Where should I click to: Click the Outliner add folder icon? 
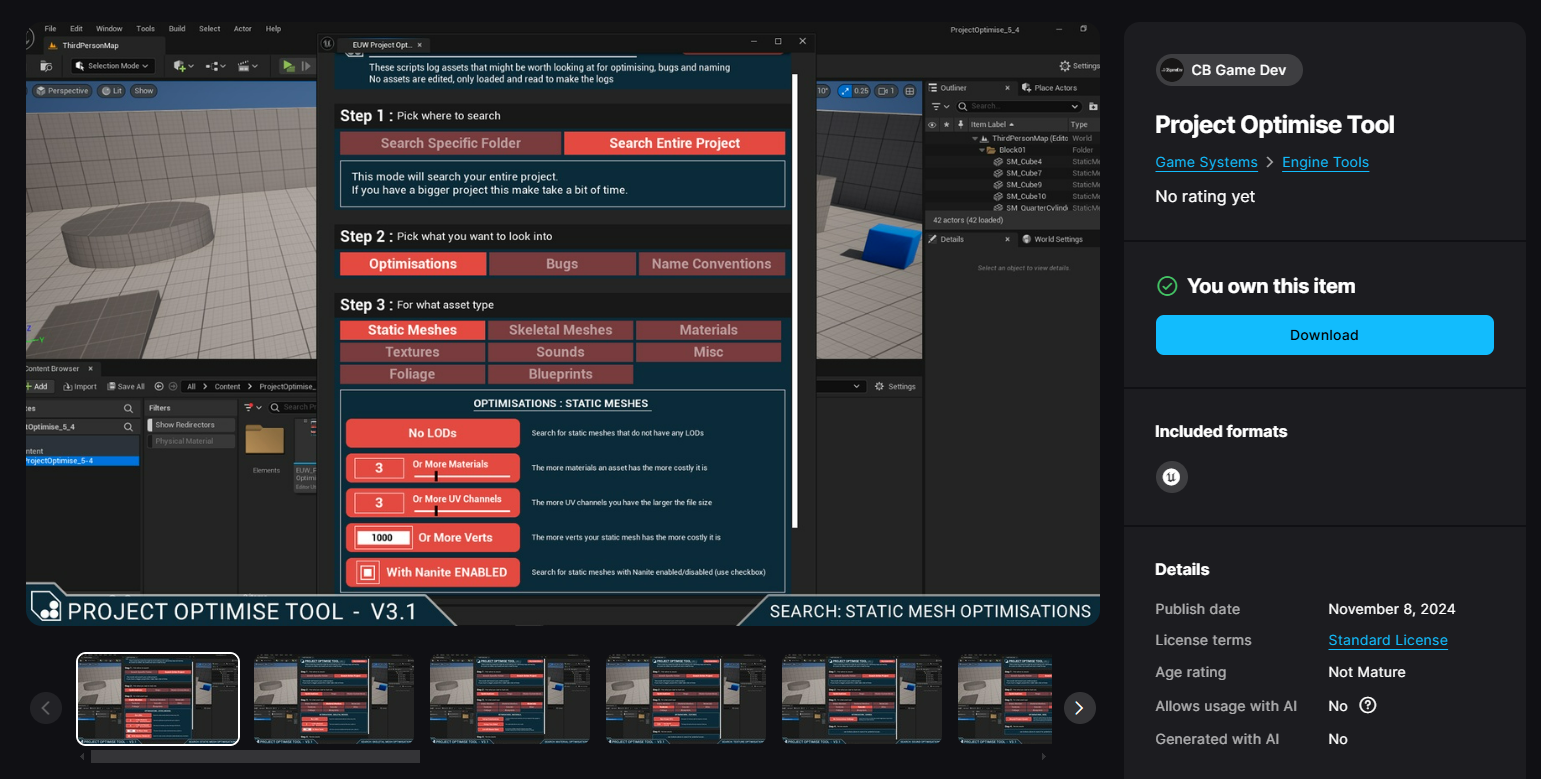tap(1093, 106)
